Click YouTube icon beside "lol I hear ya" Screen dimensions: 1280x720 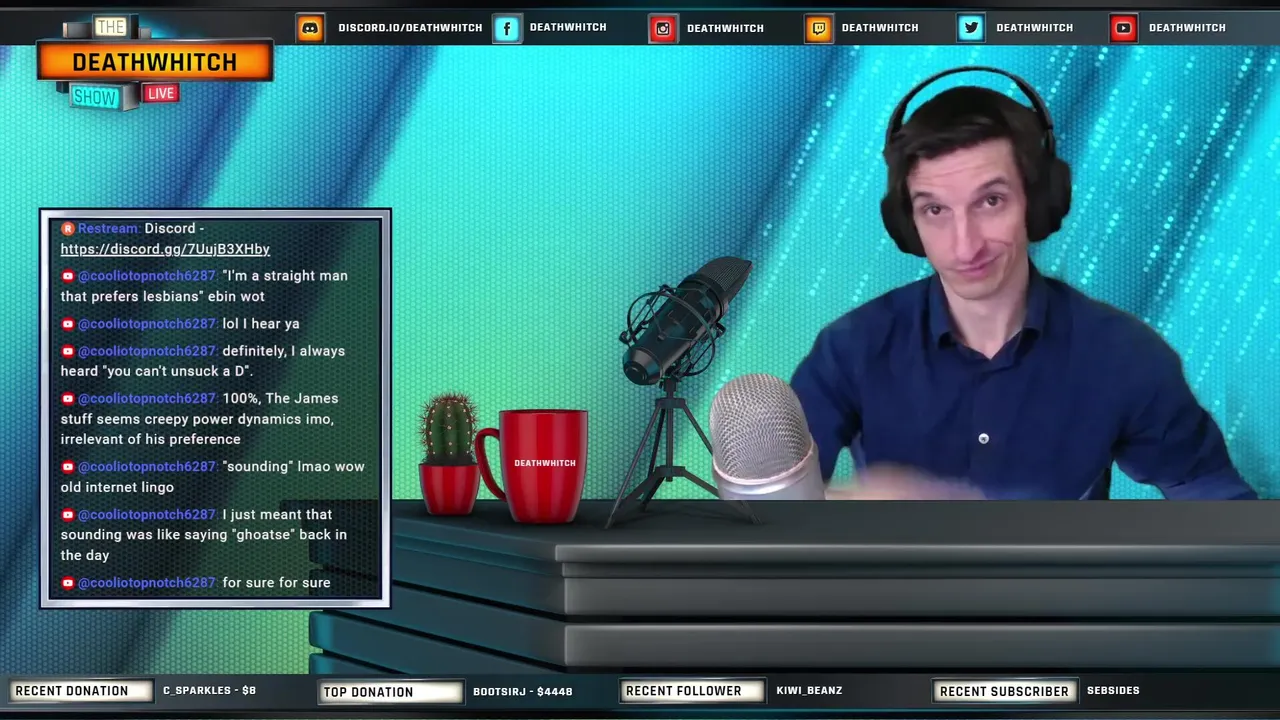tap(68, 324)
